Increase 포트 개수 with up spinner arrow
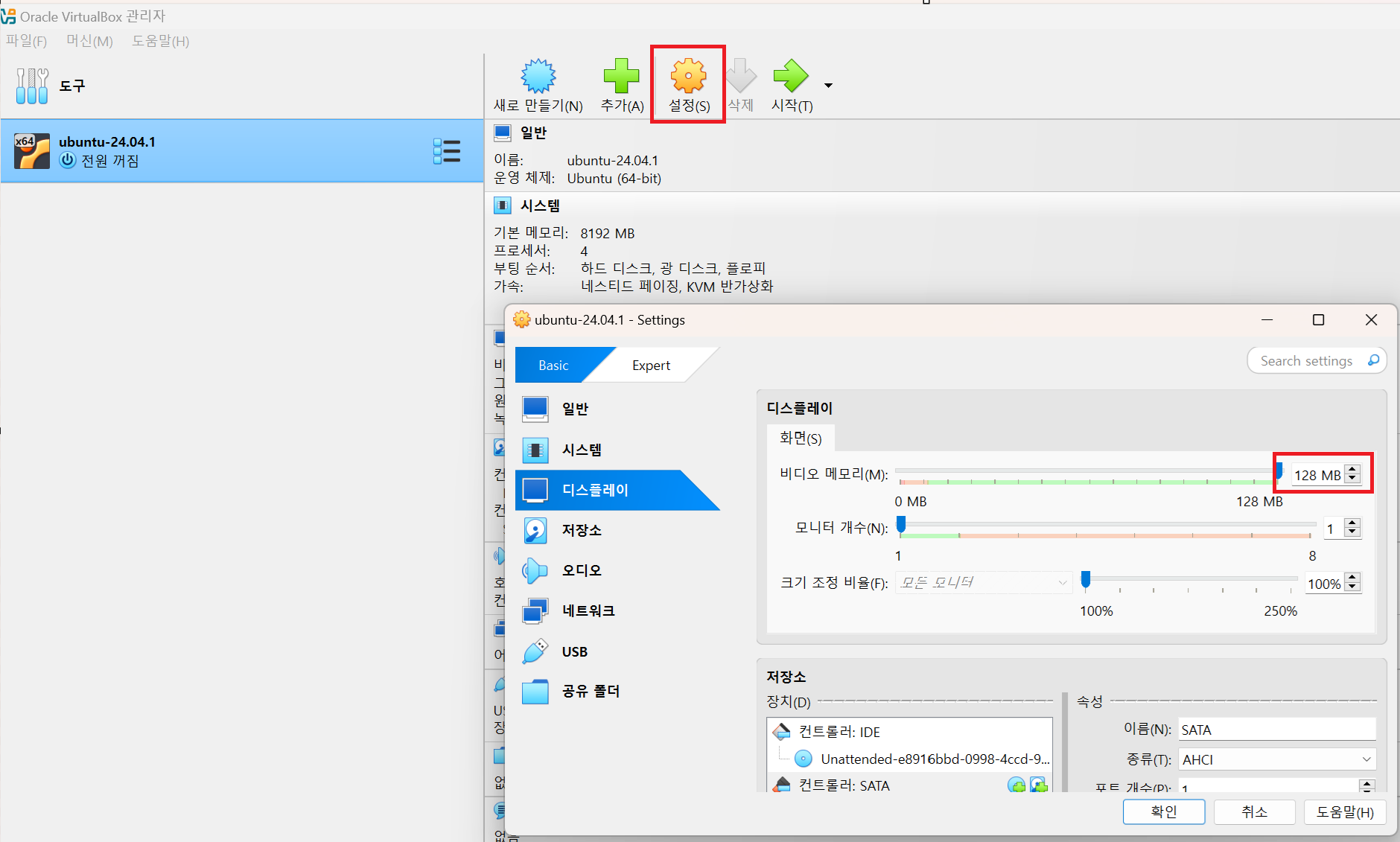This screenshot has width=1400, height=842. pyautogui.click(x=1366, y=783)
